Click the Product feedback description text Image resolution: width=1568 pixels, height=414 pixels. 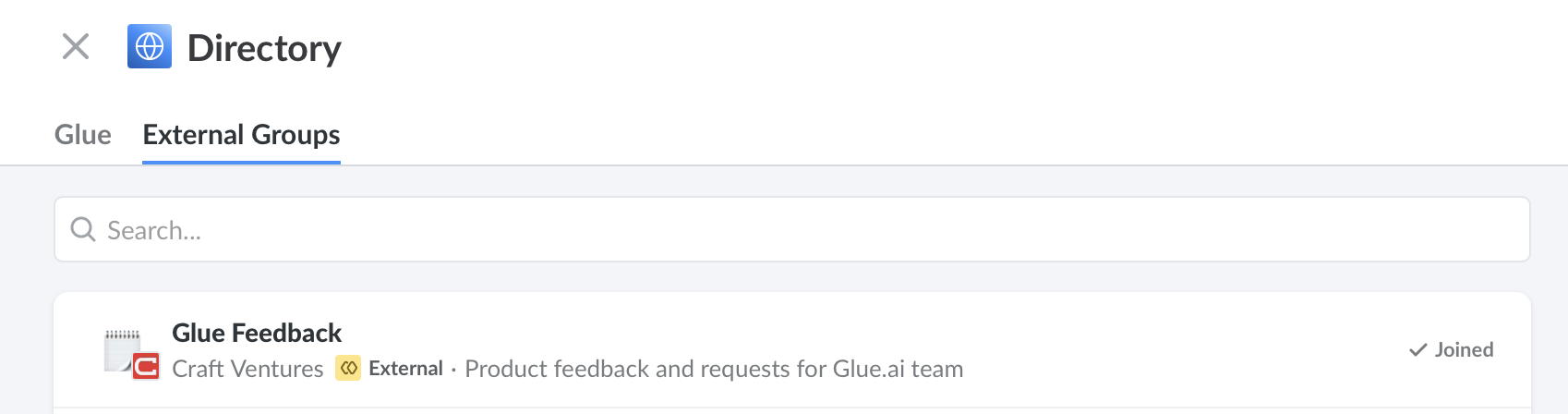point(714,369)
